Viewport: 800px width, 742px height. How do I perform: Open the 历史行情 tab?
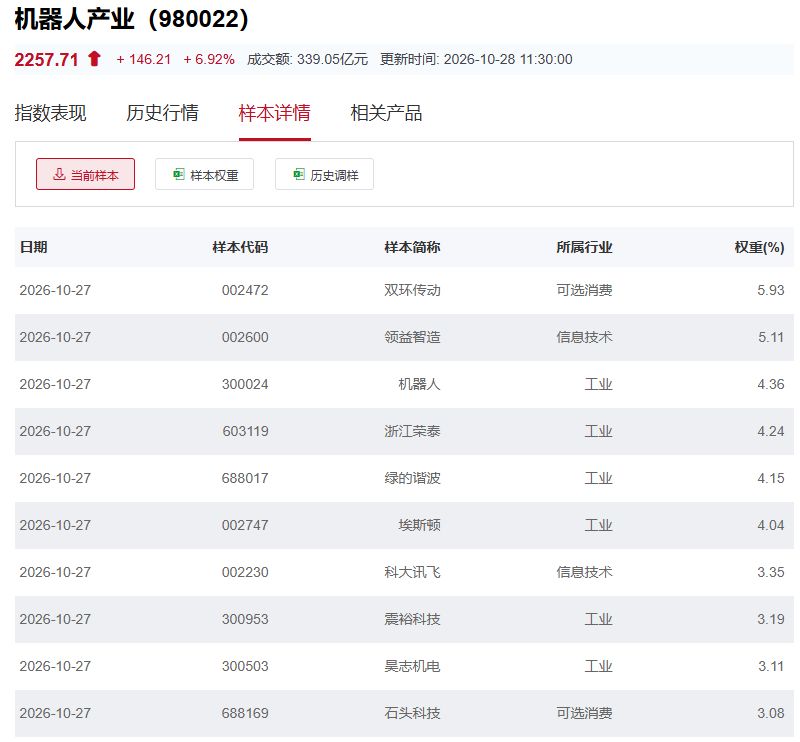click(x=162, y=113)
